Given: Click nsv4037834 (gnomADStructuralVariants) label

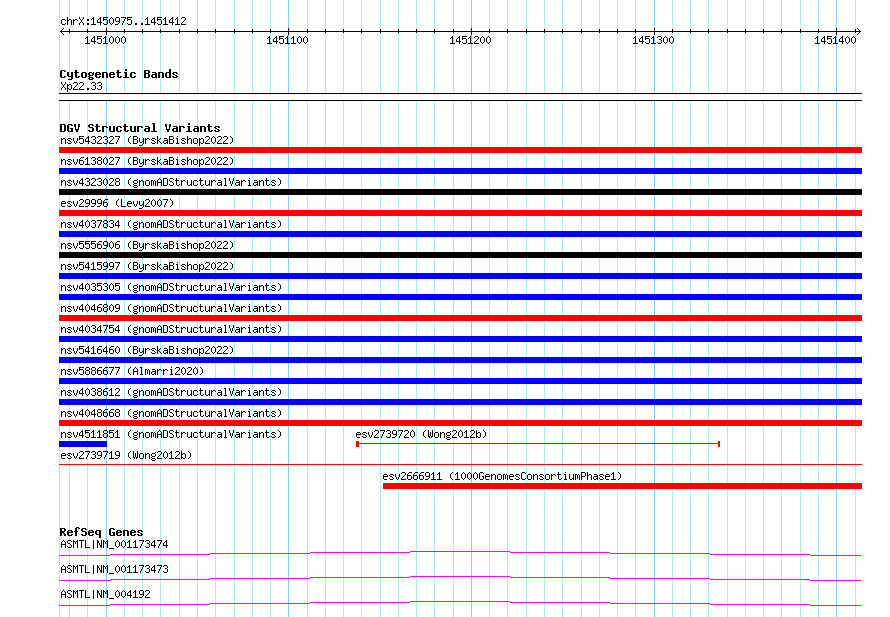Looking at the screenshot, I should pyautogui.click(x=171, y=224).
